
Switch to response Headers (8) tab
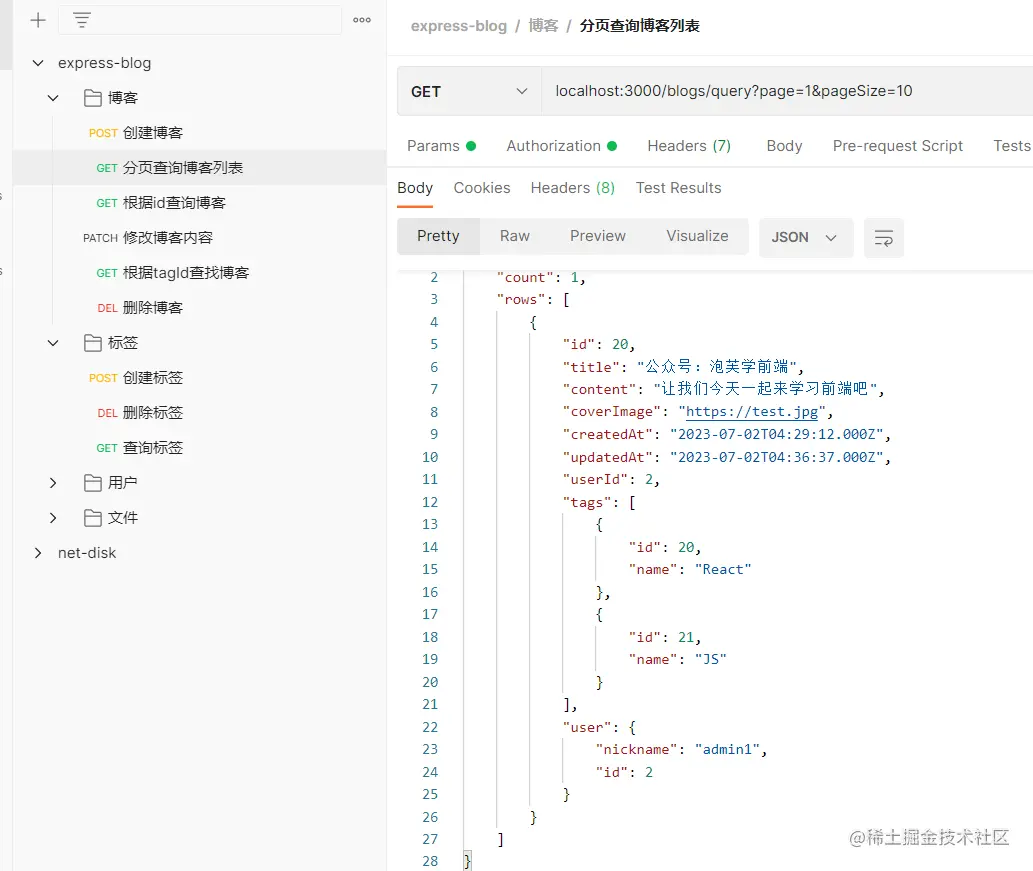(x=572, y=188)
